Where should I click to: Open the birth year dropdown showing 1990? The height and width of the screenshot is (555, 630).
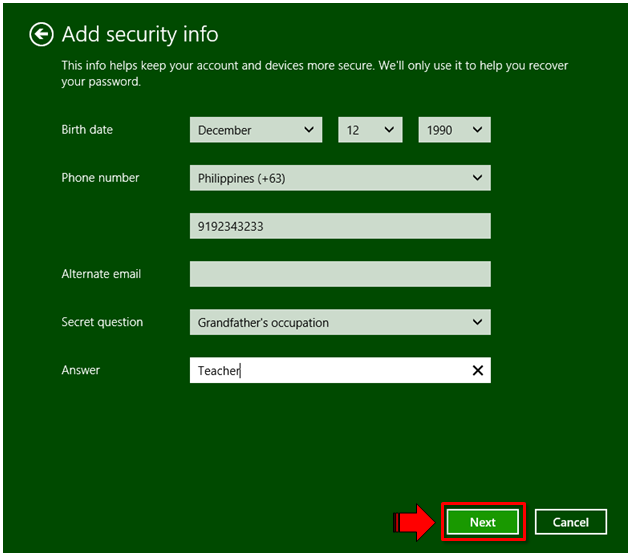pos(454,130)
